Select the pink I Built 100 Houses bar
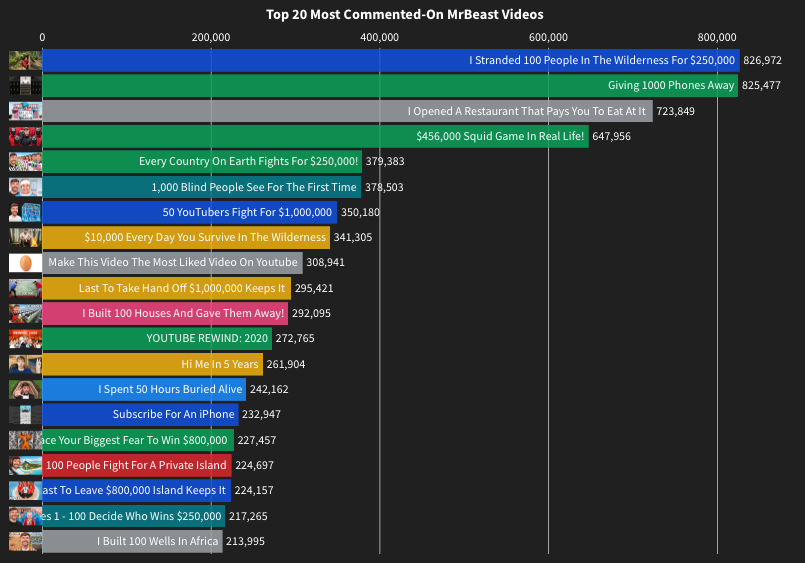 coord(165,313)
